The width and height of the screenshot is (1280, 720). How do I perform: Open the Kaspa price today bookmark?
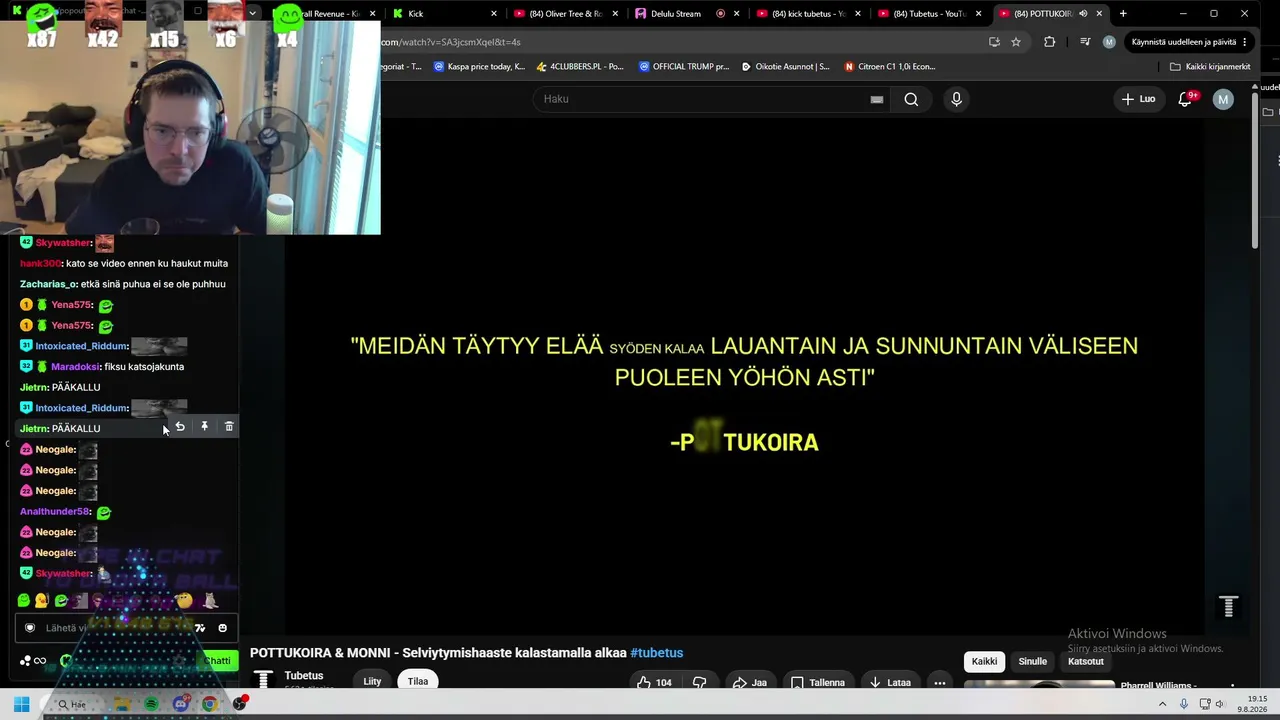click(478, 67)
